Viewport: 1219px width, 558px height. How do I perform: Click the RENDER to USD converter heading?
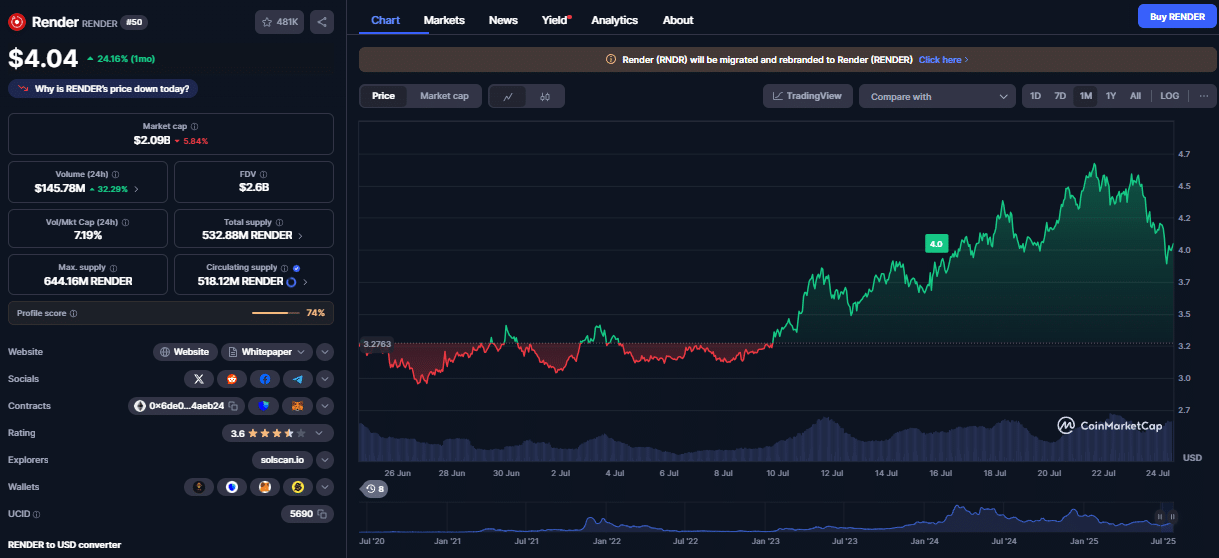point(65,545)
